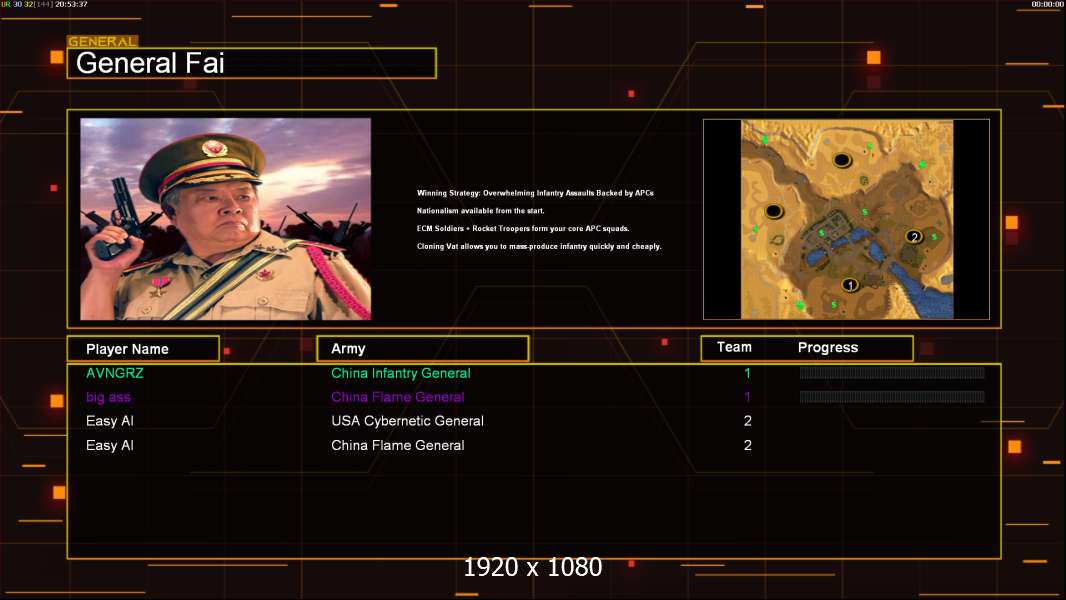The image size is (1066, 600).
Task: Click the 'big ass' player's progress bar
Action: click(x=892, y=397)
